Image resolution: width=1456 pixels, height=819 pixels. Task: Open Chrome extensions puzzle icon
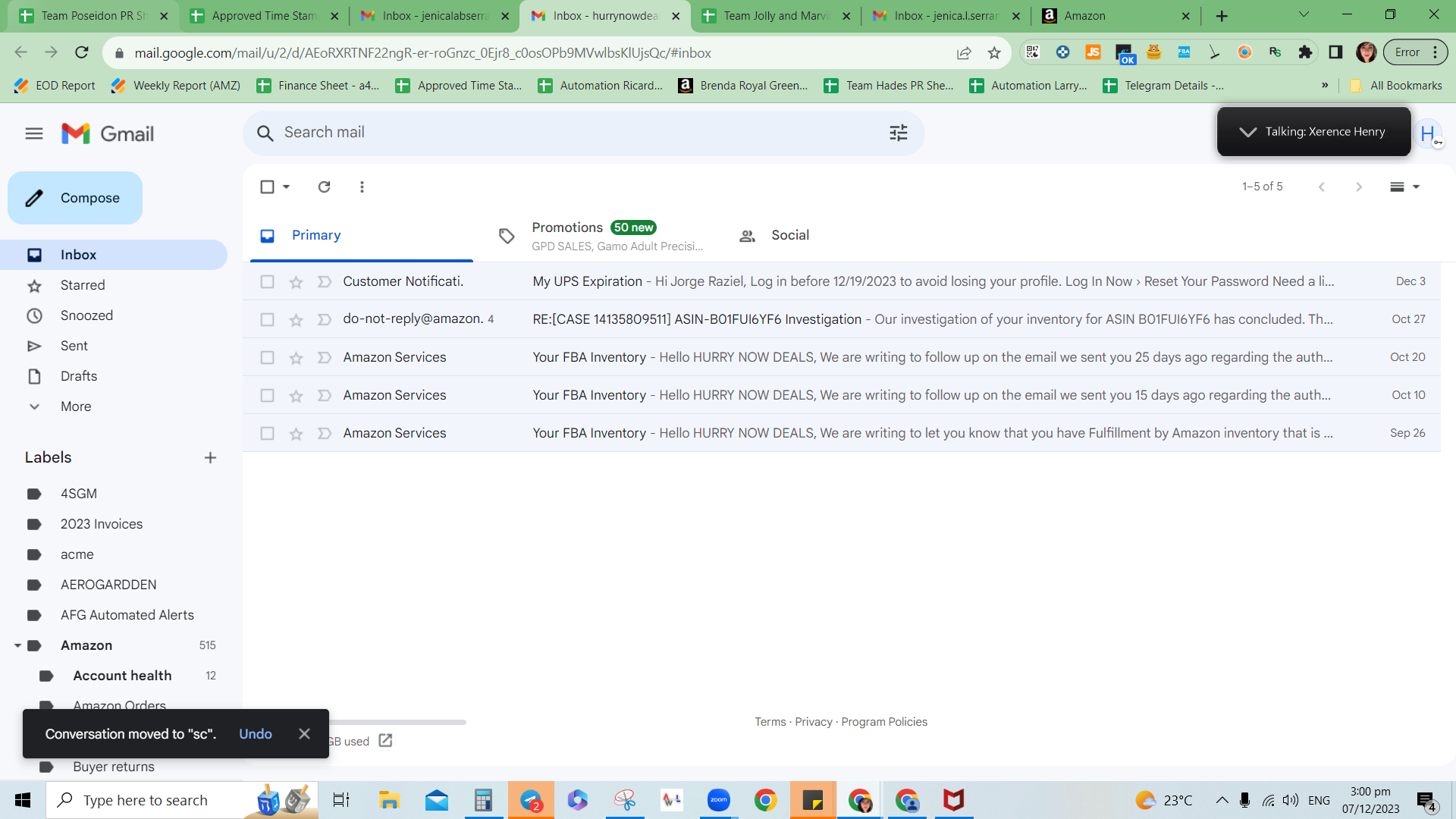pyautogui.click(x=1305, y=52)
